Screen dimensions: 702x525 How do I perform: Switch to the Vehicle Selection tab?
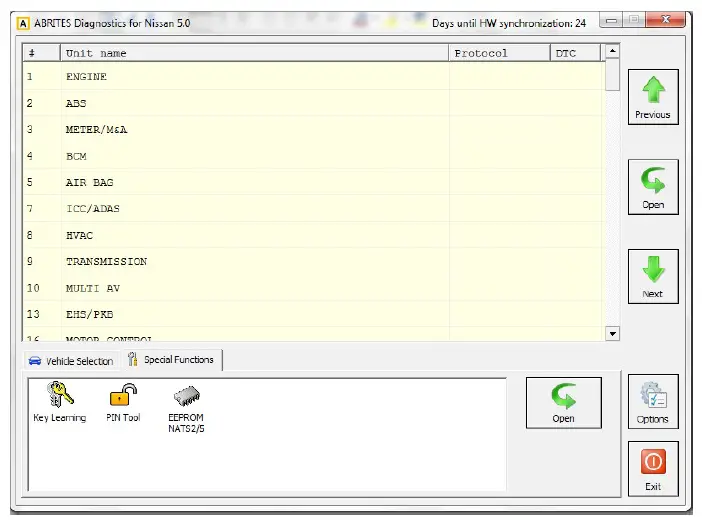pyautogui.click(x=71, y=361)
